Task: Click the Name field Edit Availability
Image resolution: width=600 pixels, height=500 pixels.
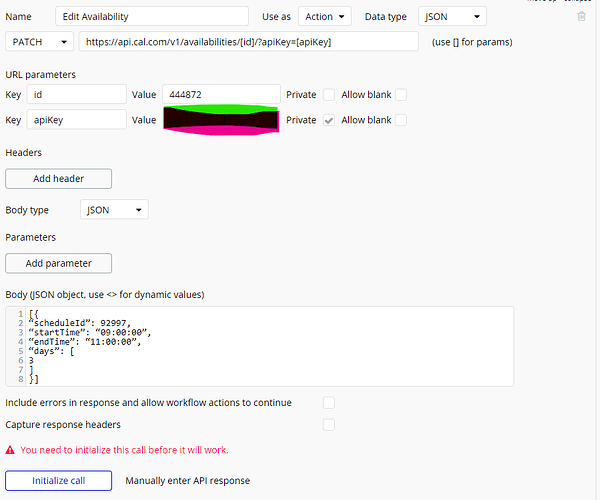Action: pos(152,16)
